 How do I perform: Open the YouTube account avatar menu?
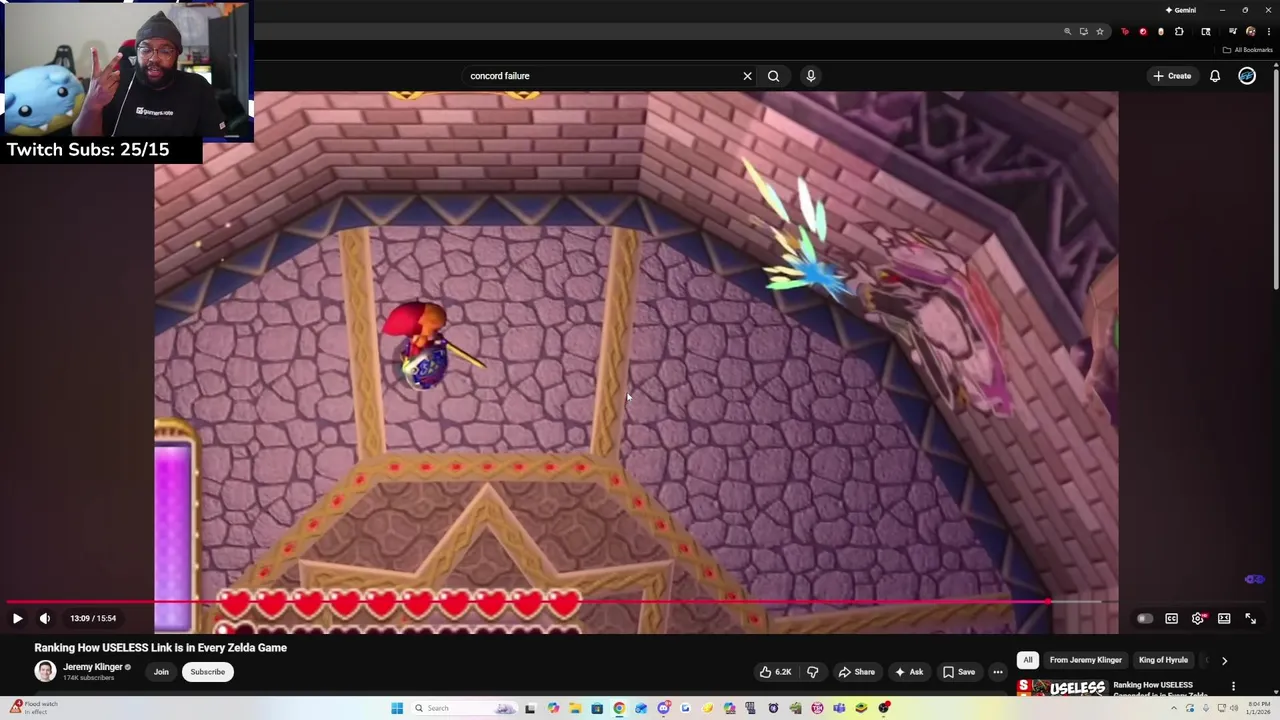(1247, 76)
